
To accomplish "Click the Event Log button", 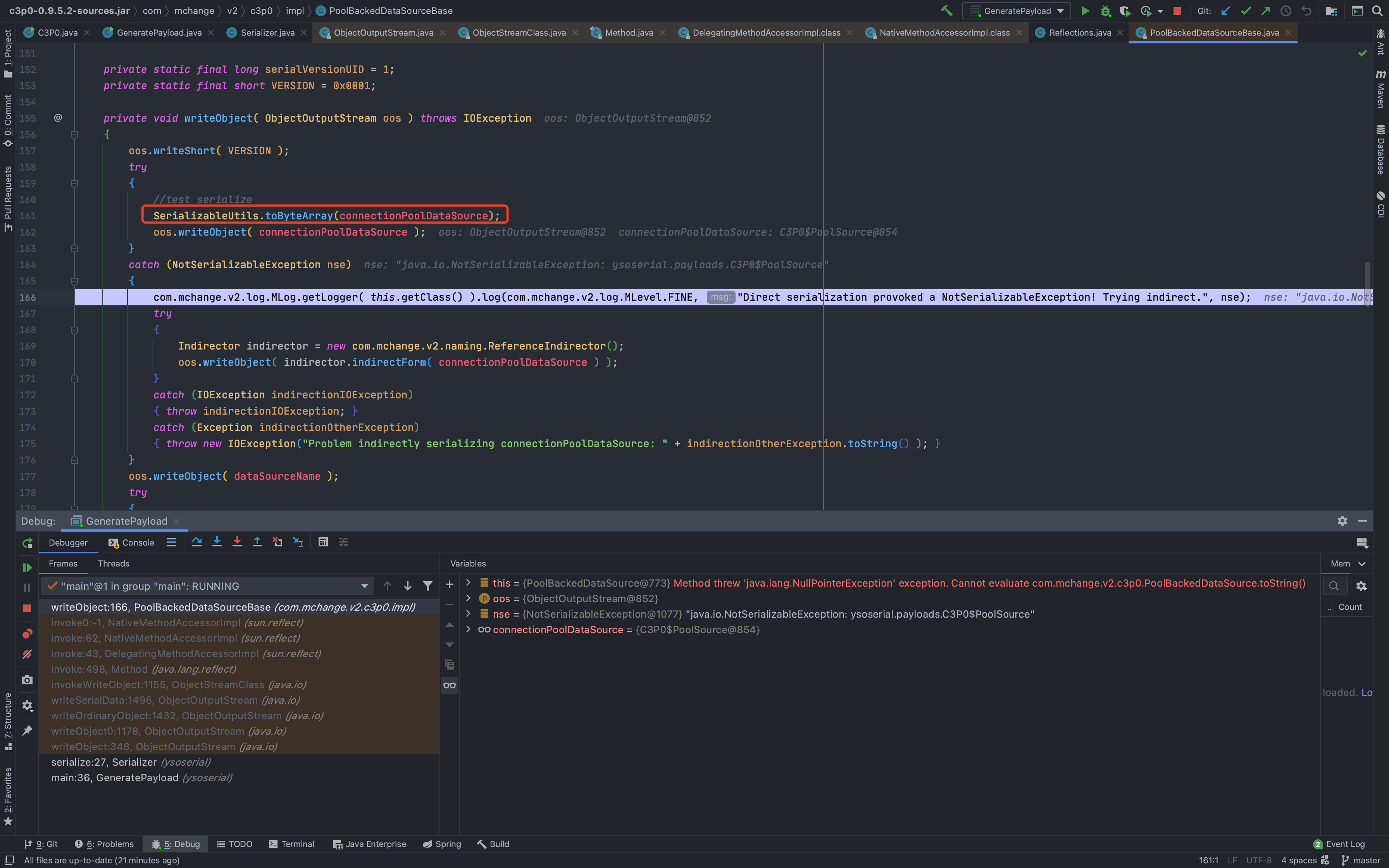I will click(x=1339, y=844).
